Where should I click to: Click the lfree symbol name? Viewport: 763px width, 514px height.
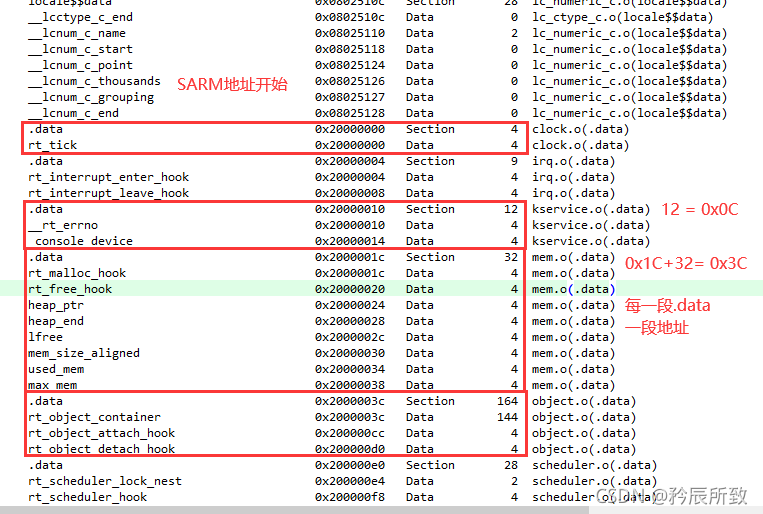coord(45,337)
